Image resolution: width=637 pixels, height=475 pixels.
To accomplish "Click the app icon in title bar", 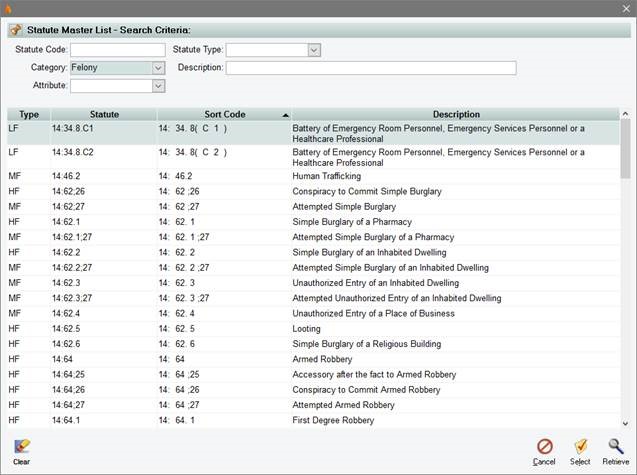I will pos(10,8).
